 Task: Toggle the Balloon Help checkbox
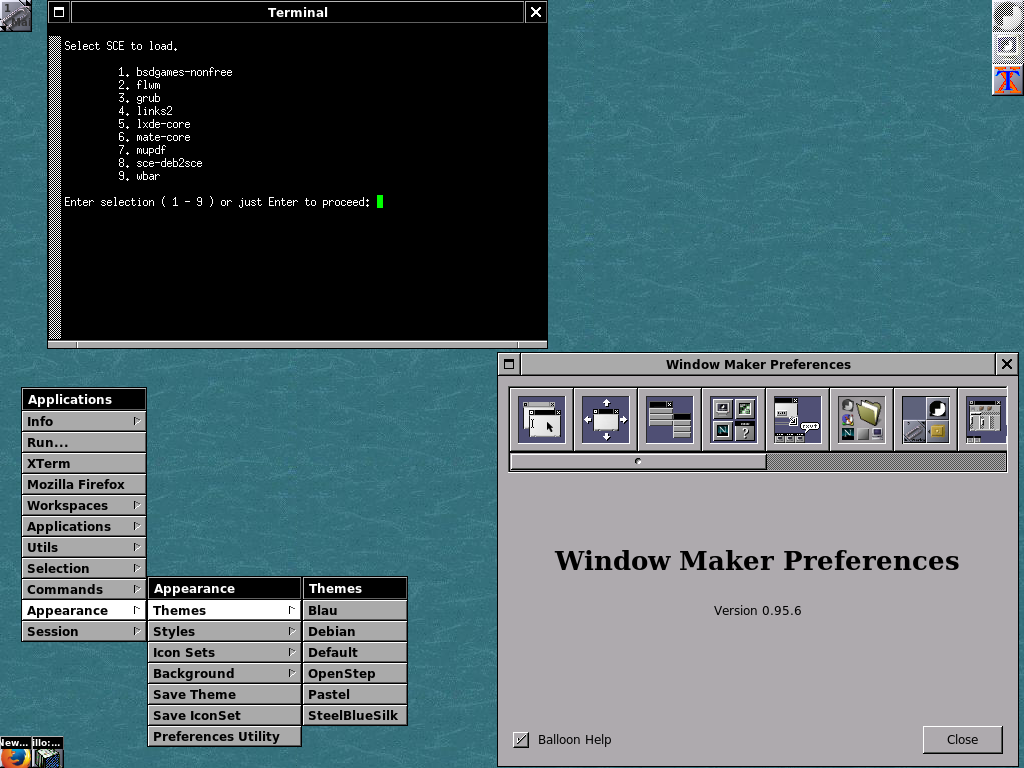(x=521, y=740)
